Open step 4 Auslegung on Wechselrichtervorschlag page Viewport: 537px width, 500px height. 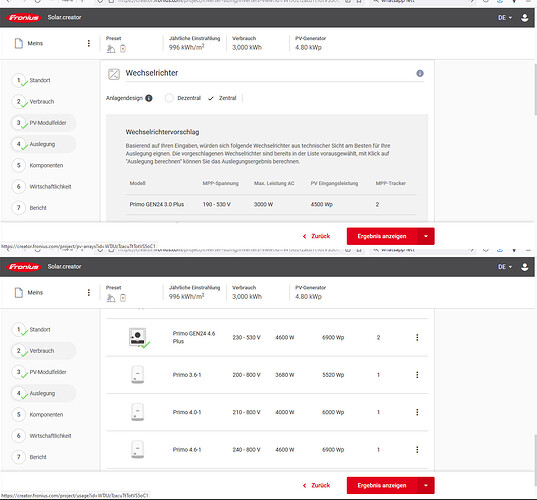point(43,144)
